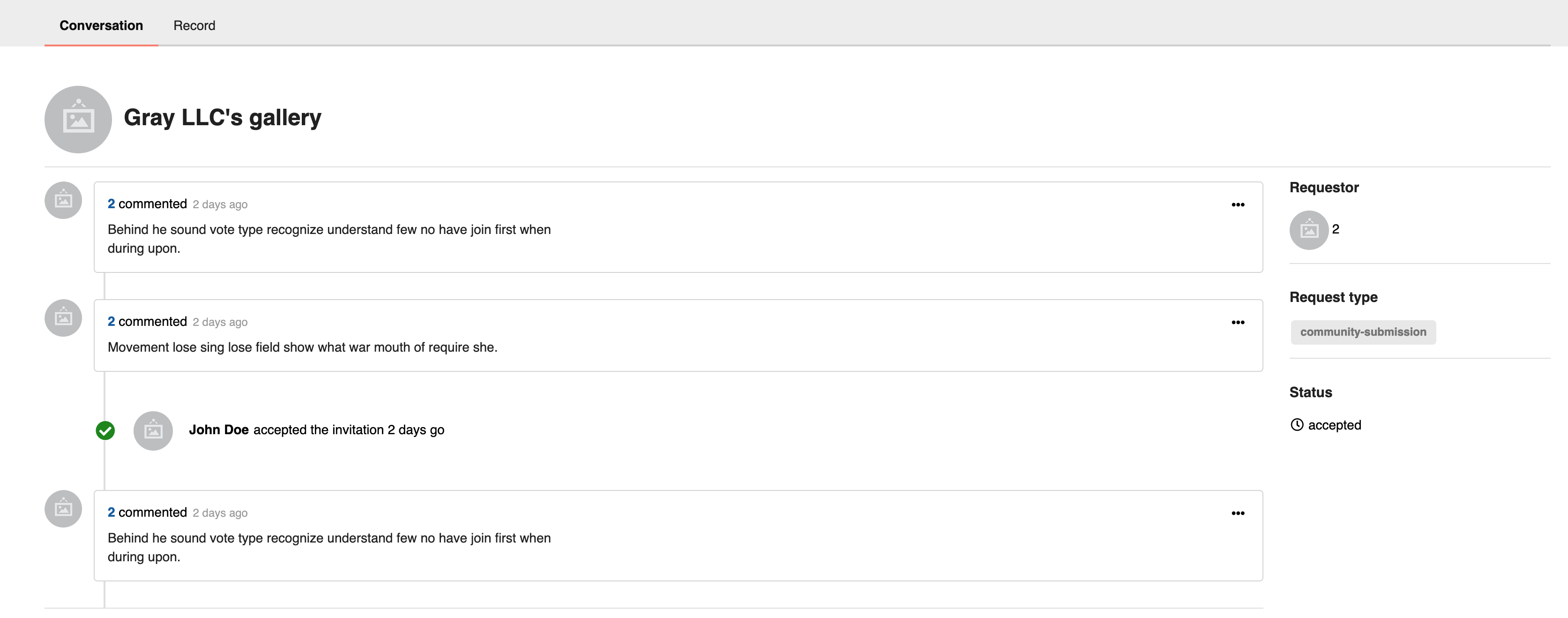Select the Conversation tab

coord(100,25)
